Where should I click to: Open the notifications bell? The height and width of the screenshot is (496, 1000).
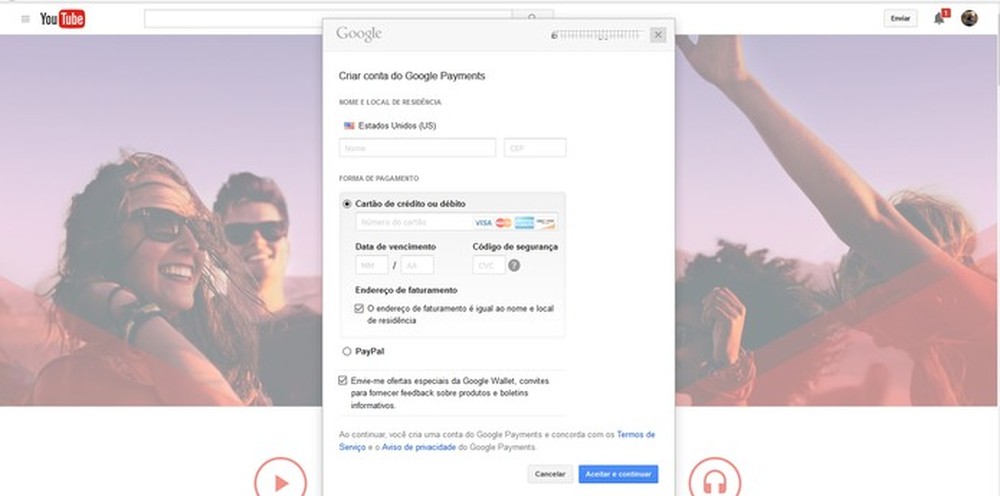point(939,18)
